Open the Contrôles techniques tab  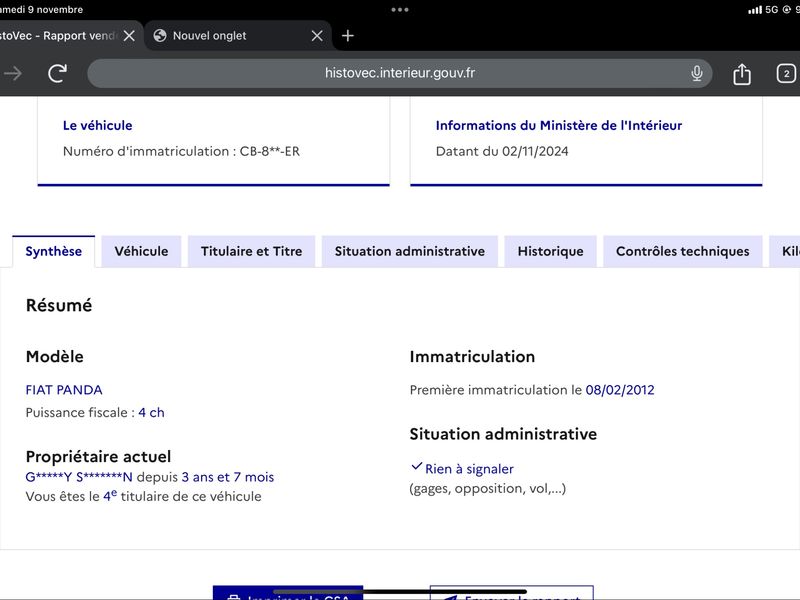[x=683, y=252]
